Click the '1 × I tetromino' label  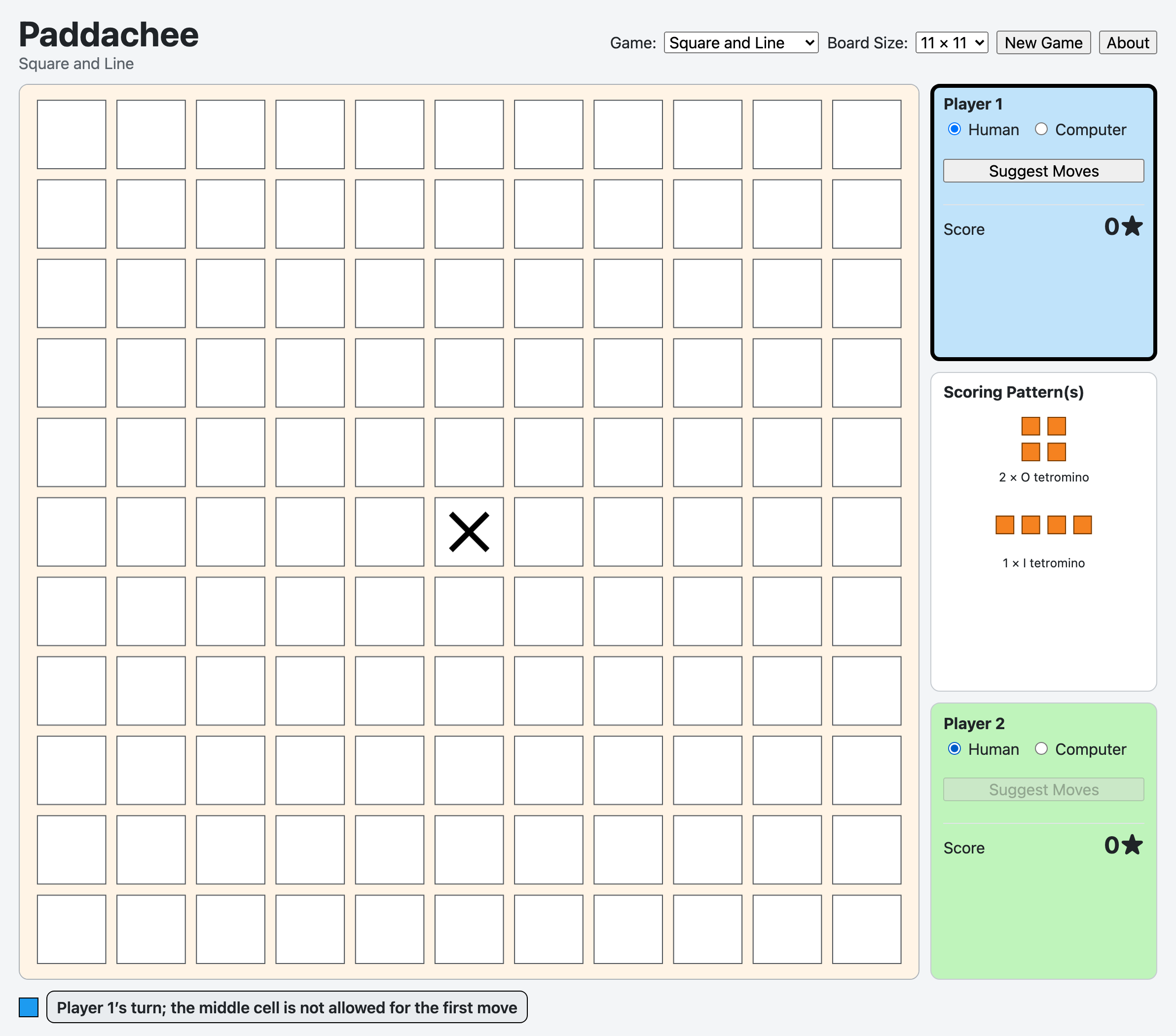pyautogui.click(x=1044, y=562)
